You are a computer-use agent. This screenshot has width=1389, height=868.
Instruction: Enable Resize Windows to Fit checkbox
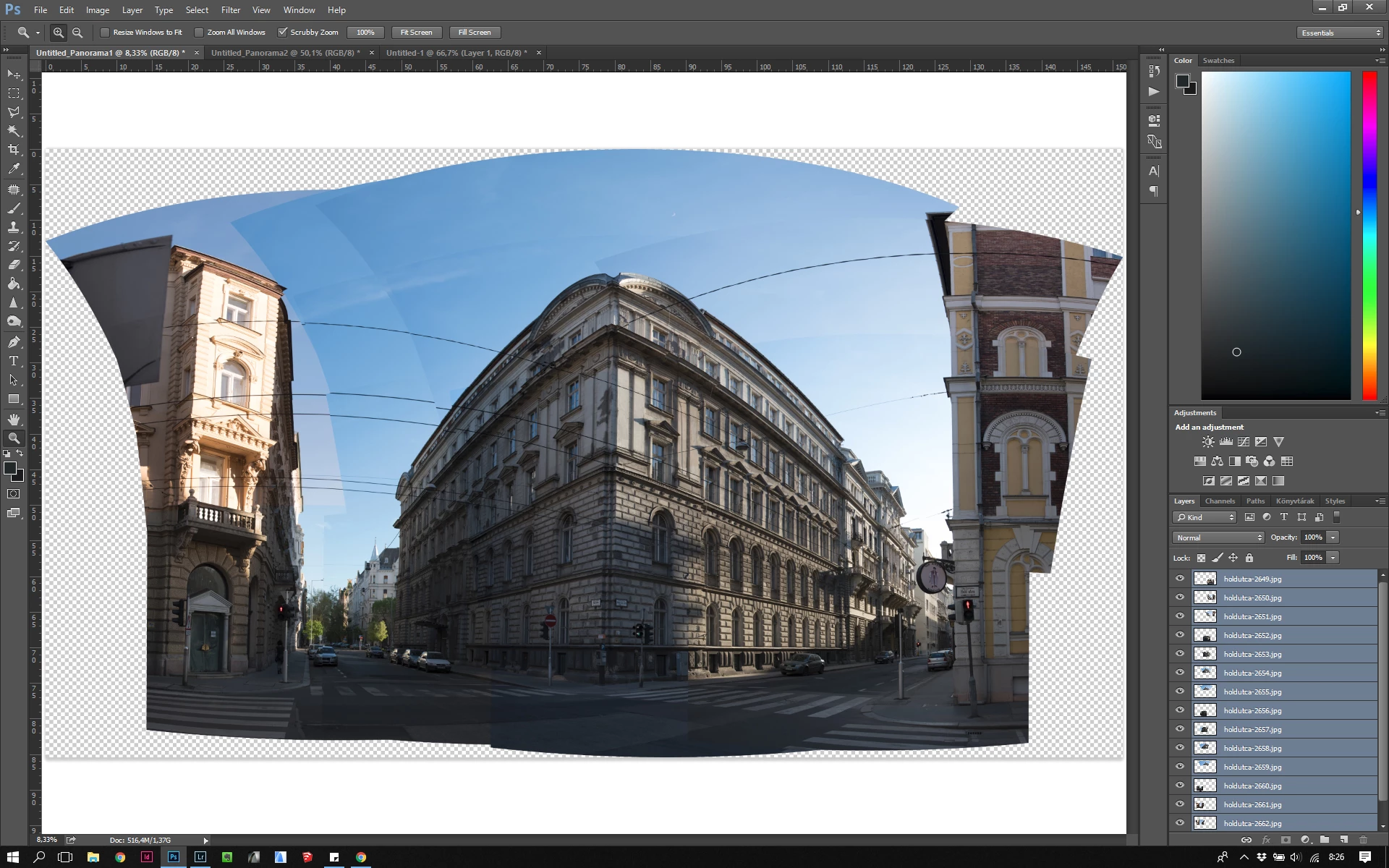tap(105, 33)
